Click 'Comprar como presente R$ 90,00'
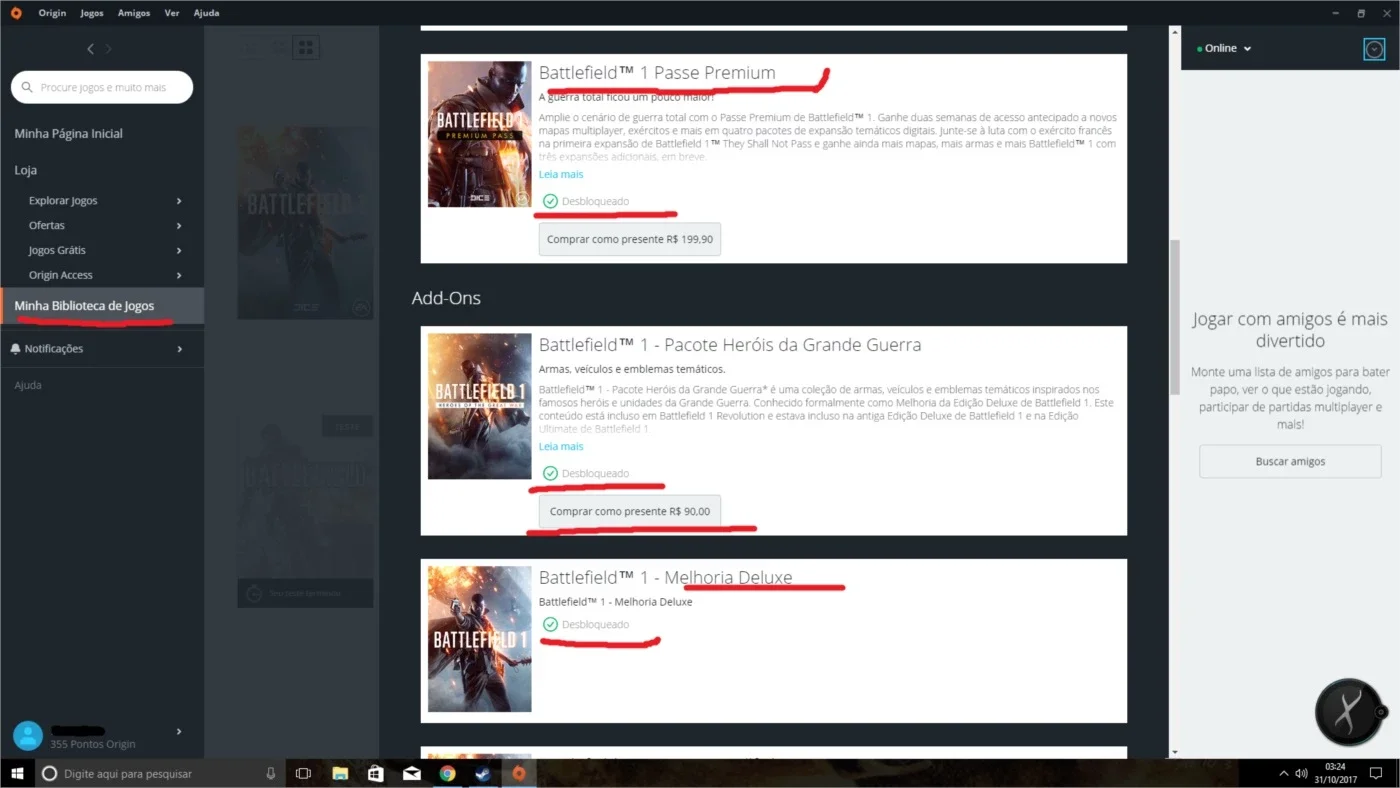Image resolution: width=1400 pixels, height=788 pixels. 630,511
